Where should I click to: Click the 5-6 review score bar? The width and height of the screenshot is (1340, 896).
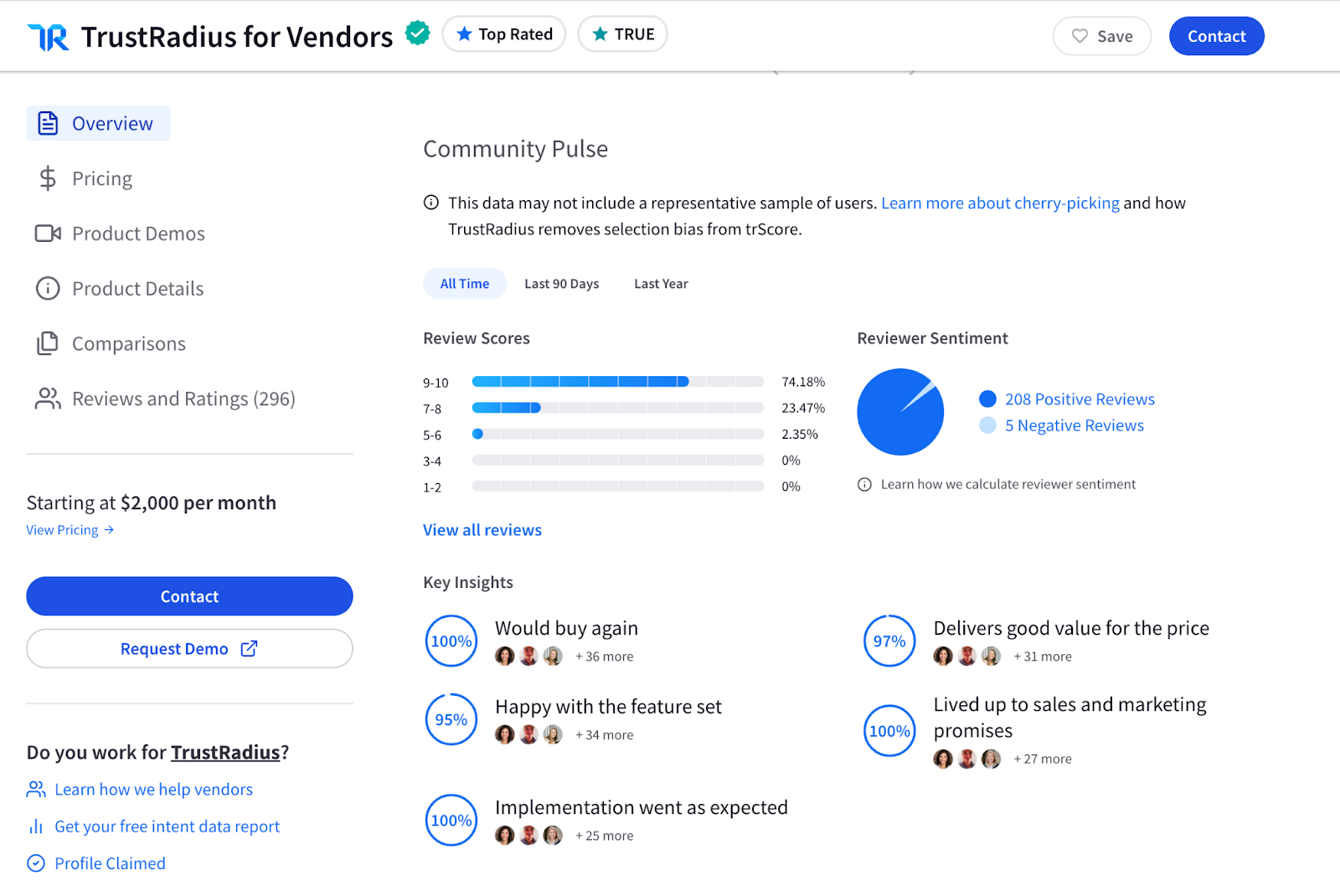coord(618,434)
